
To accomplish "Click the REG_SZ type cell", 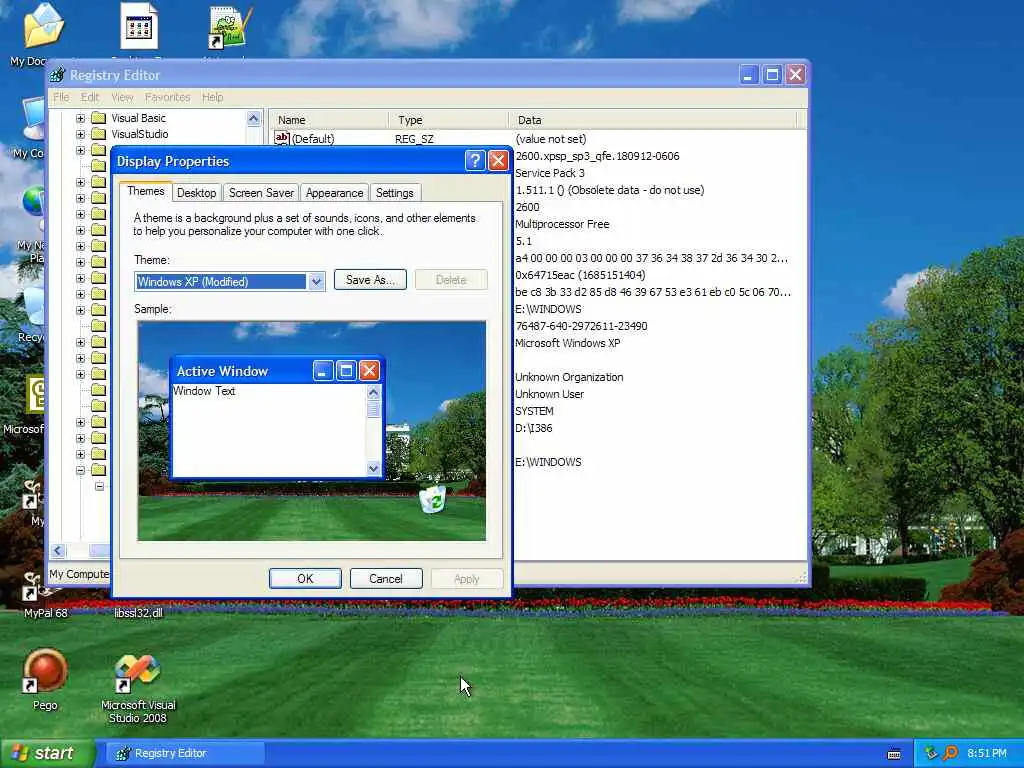I will [414, 139].
